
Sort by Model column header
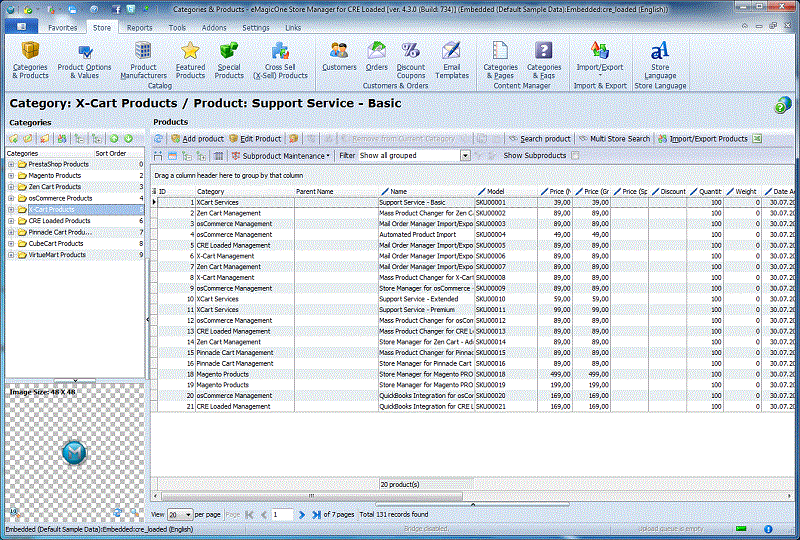506,191
